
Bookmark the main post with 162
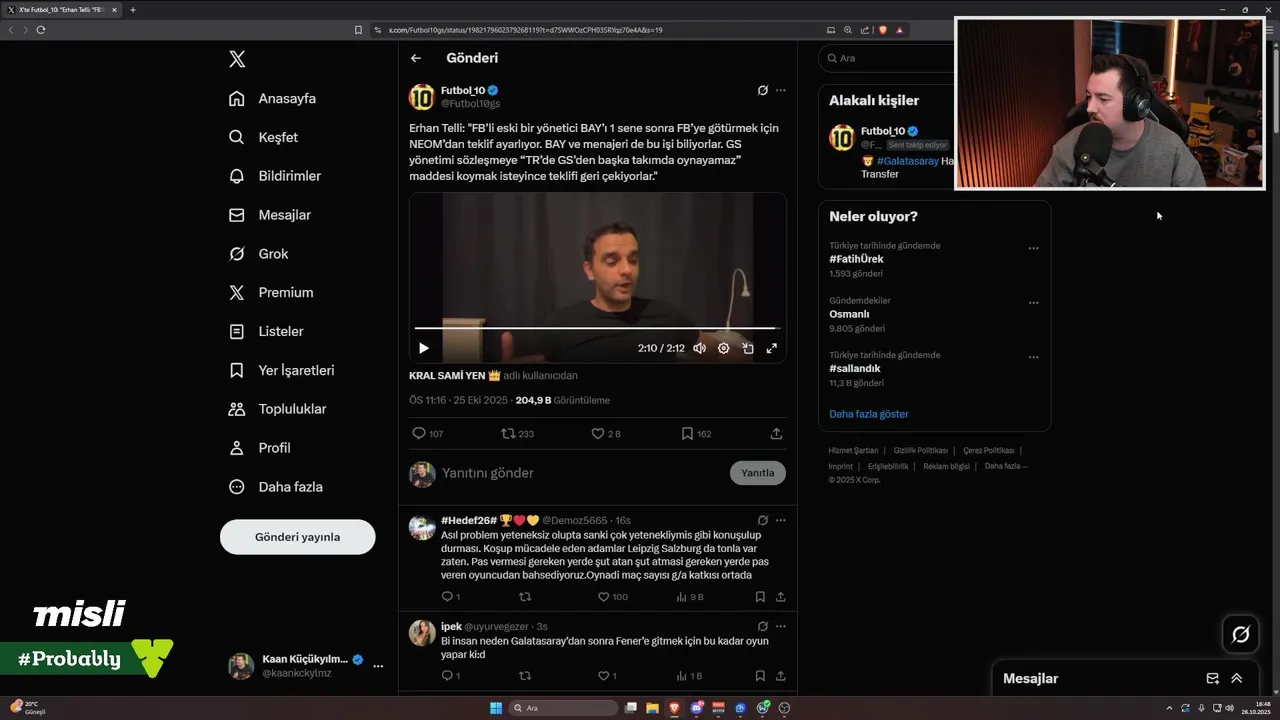[696, 434]
